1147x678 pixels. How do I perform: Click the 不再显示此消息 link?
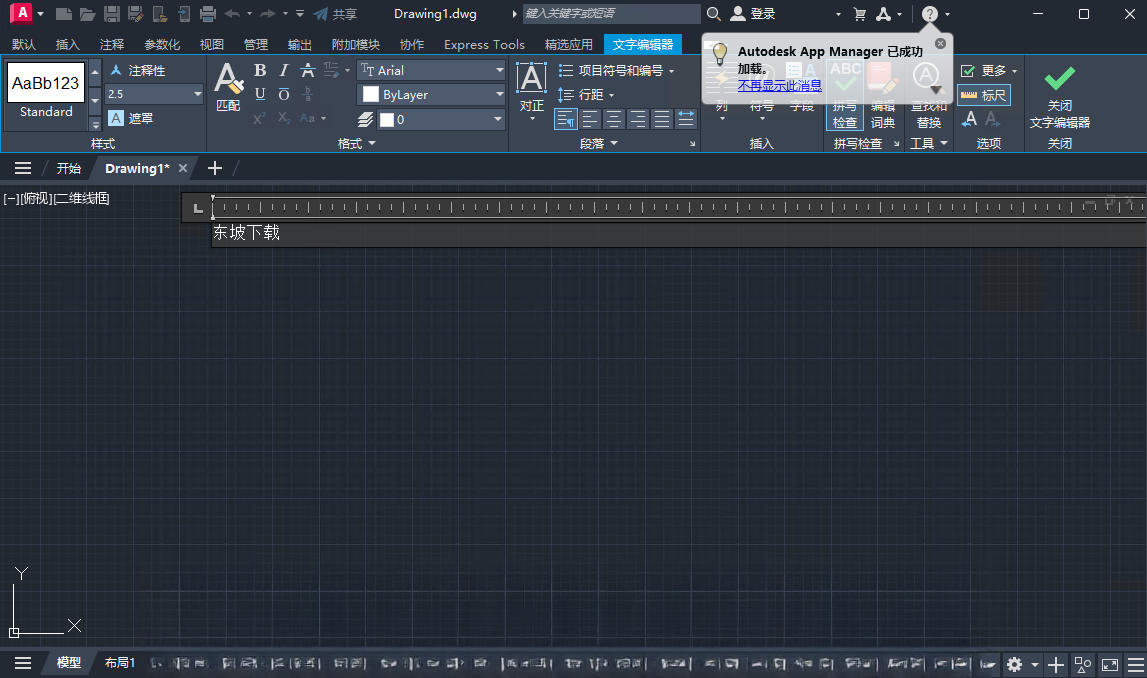point(780,86)
